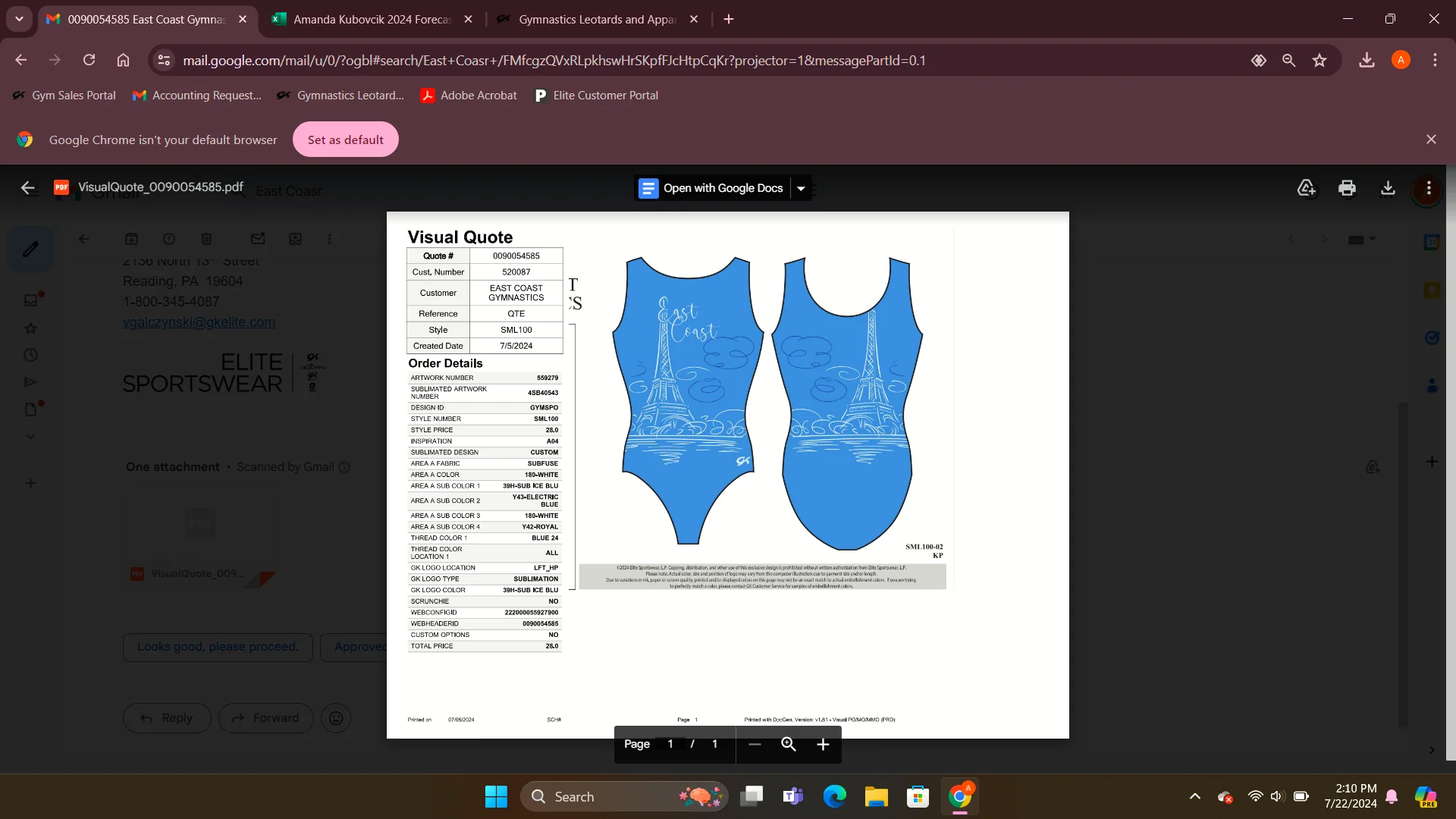Viewport: 1456px width, 819px height.
Task: Dismiss the default browser notification
Action: pyautogui.click(x=1431, y=140)
